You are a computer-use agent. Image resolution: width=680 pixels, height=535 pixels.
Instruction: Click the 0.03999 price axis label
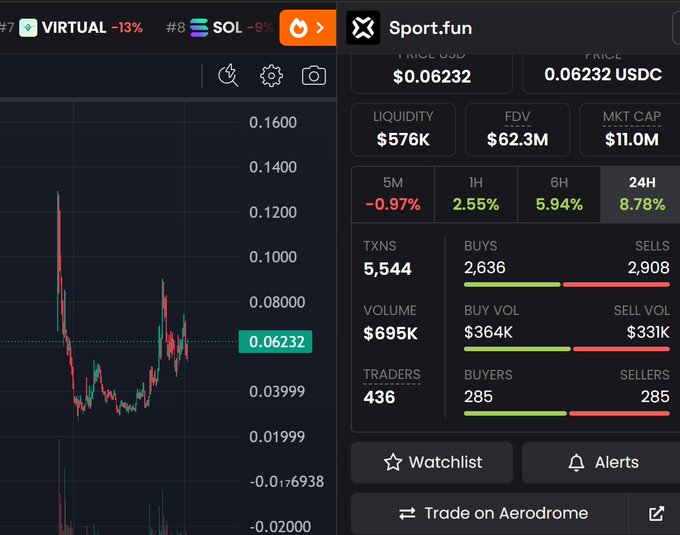click(277, 392)
